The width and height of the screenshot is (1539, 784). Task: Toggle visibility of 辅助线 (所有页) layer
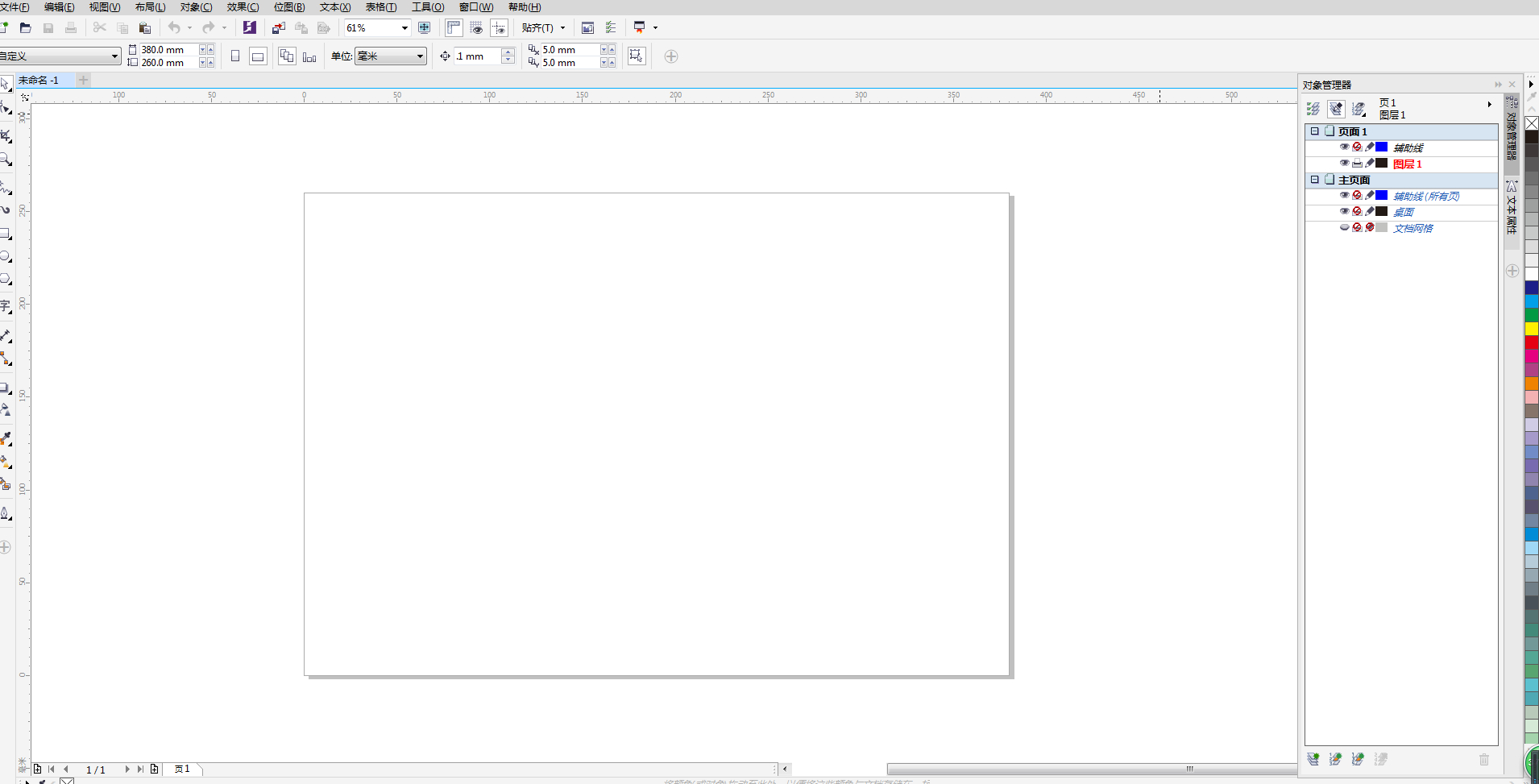[1344, 196]
